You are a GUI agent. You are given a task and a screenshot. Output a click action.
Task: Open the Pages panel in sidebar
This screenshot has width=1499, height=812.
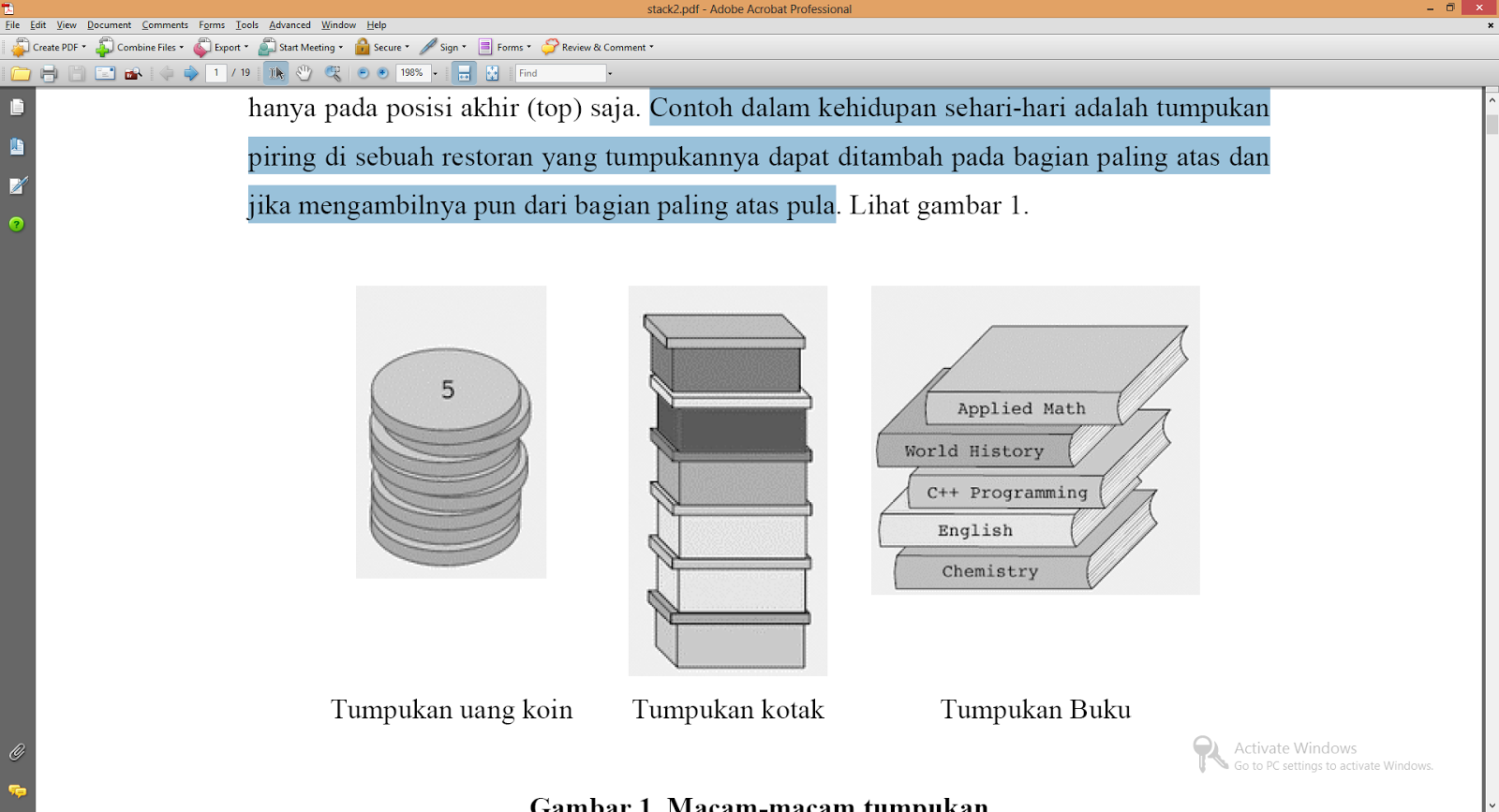click(17, 108)
